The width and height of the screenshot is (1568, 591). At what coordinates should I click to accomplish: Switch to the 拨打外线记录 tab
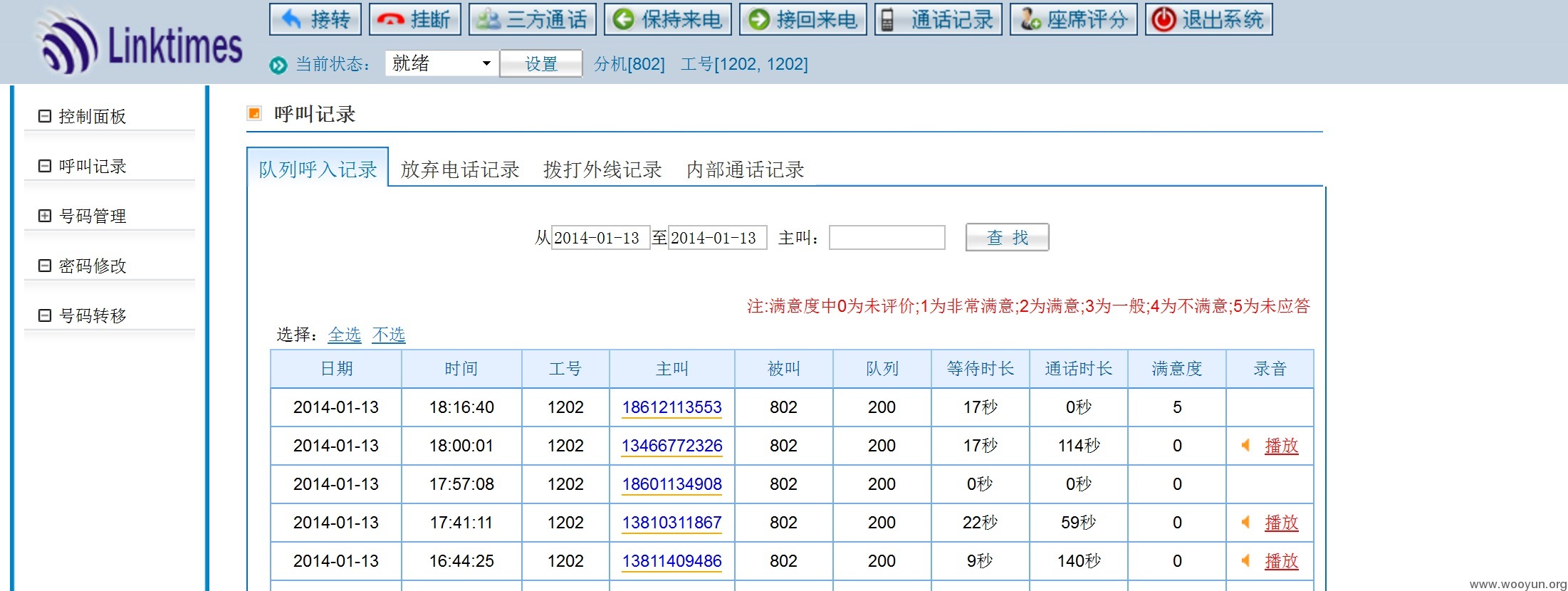point(602,169)
